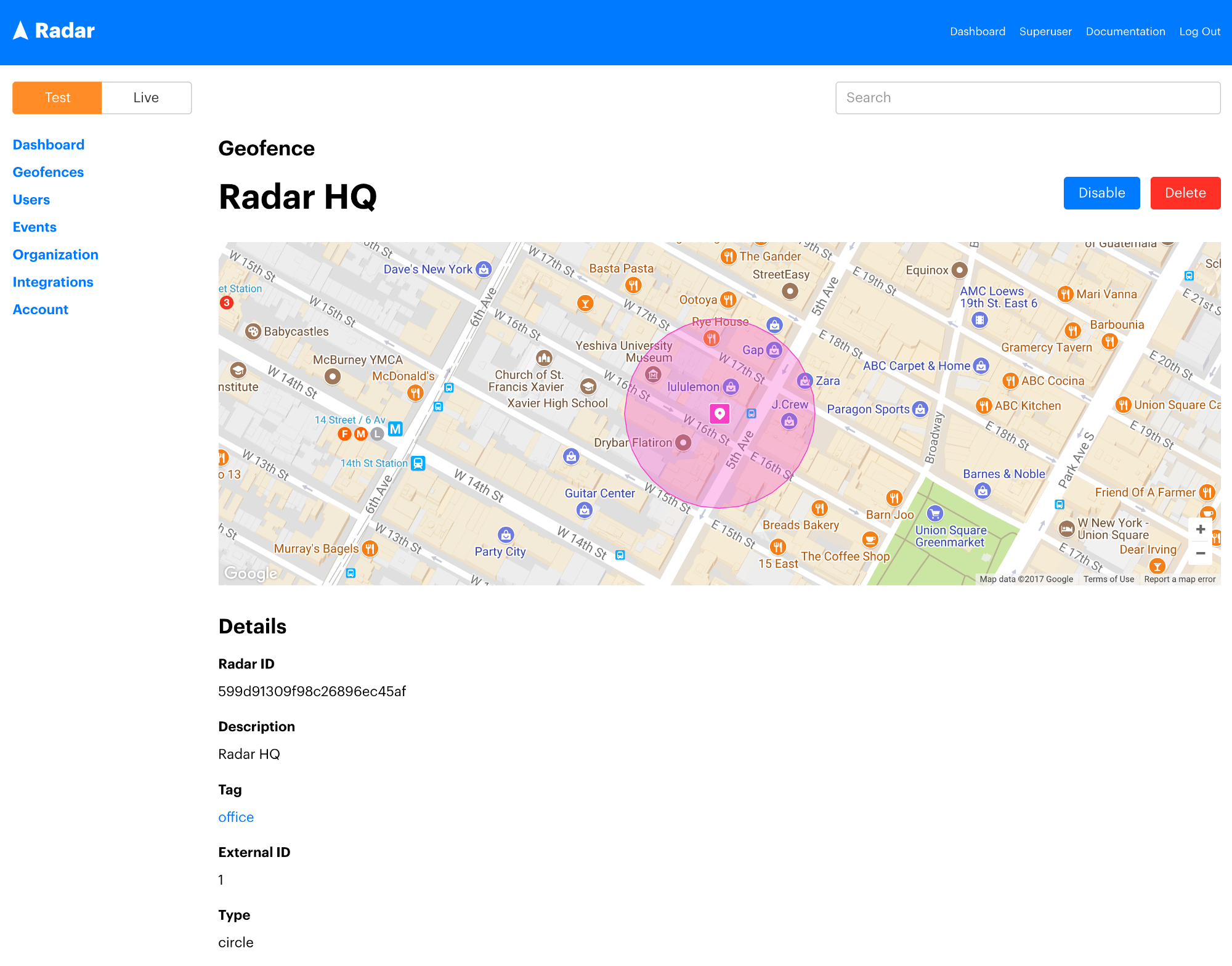Click Dashboard in the top header
The height and width of the screenshot is (966, 1232).
pyautogui.click(x=978, y=31)
